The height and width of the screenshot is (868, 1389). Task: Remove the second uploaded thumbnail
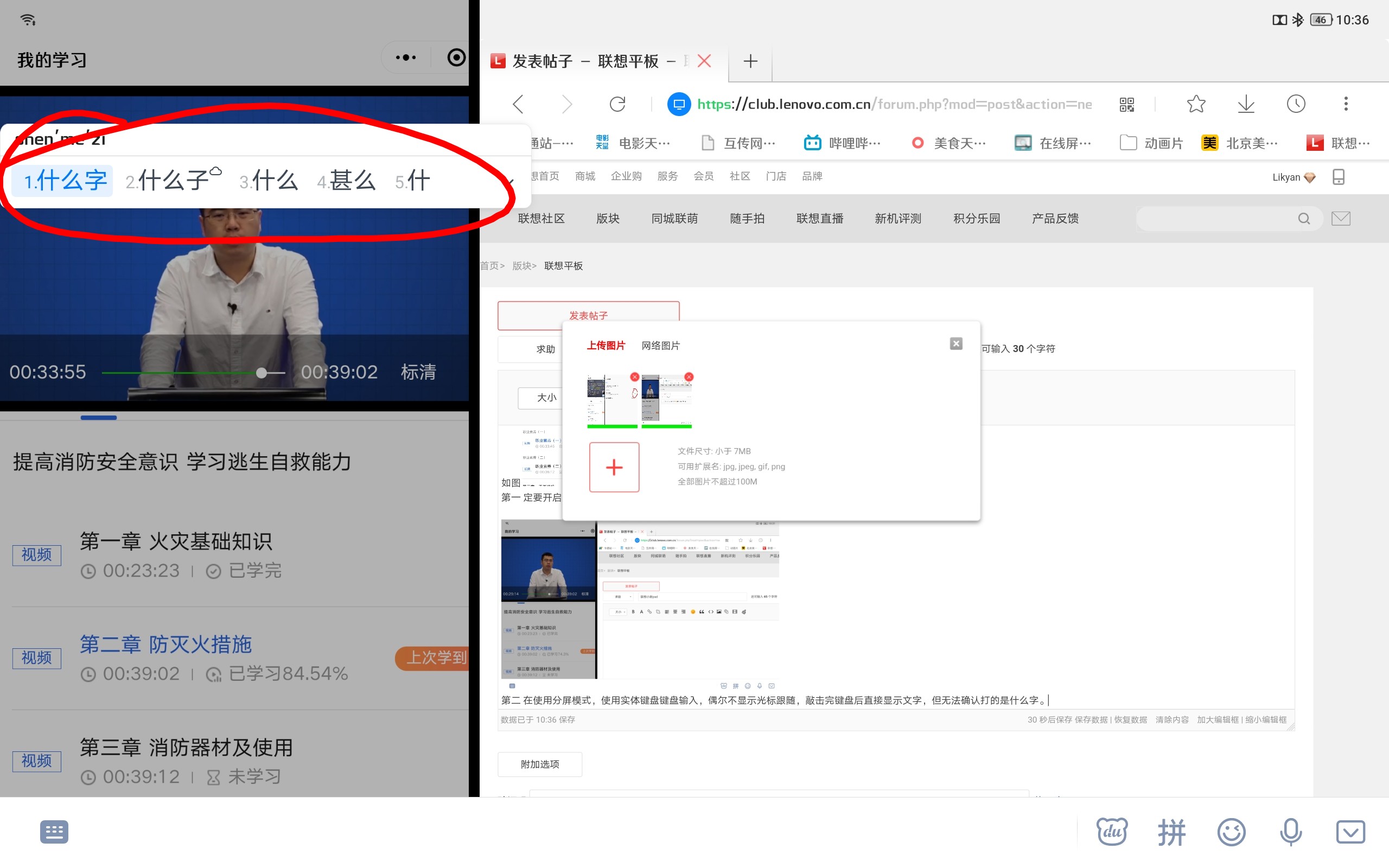coord(689,376)
